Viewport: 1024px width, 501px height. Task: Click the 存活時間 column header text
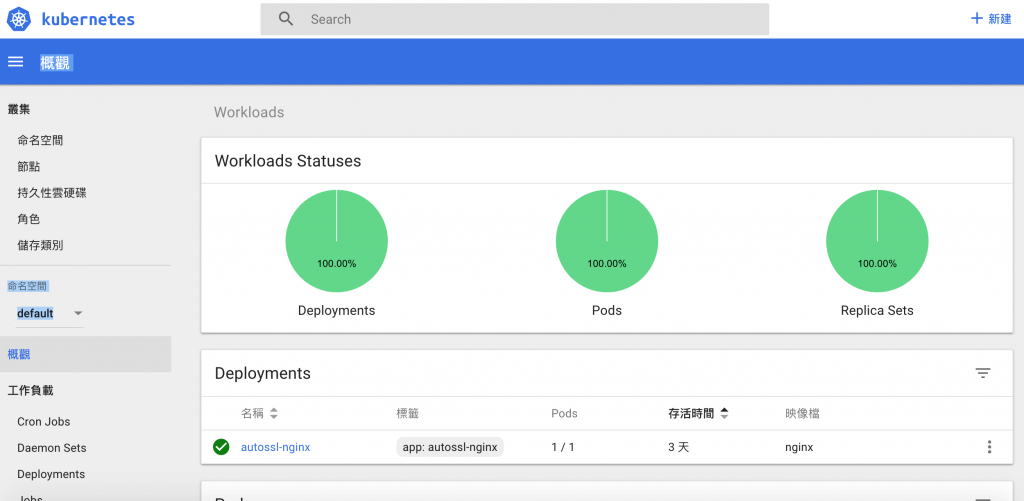[691, 413]
